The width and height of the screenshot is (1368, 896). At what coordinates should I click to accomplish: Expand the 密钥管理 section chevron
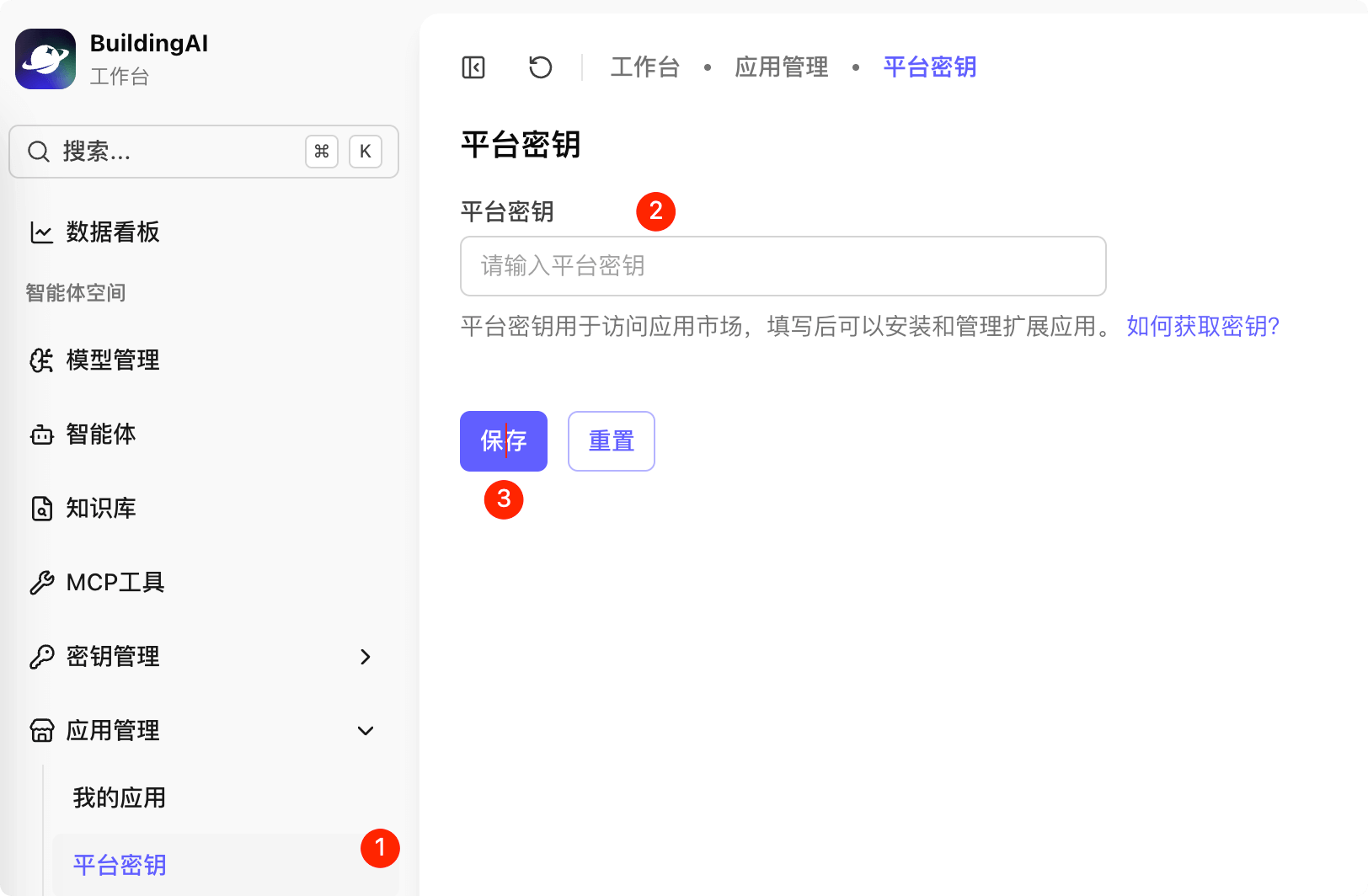click(366, 657)
